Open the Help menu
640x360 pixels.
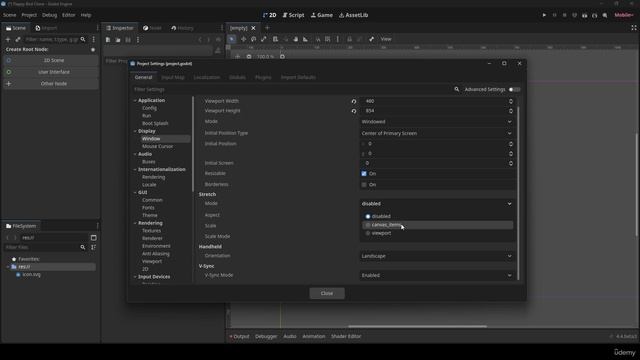[x=86, y=15]
